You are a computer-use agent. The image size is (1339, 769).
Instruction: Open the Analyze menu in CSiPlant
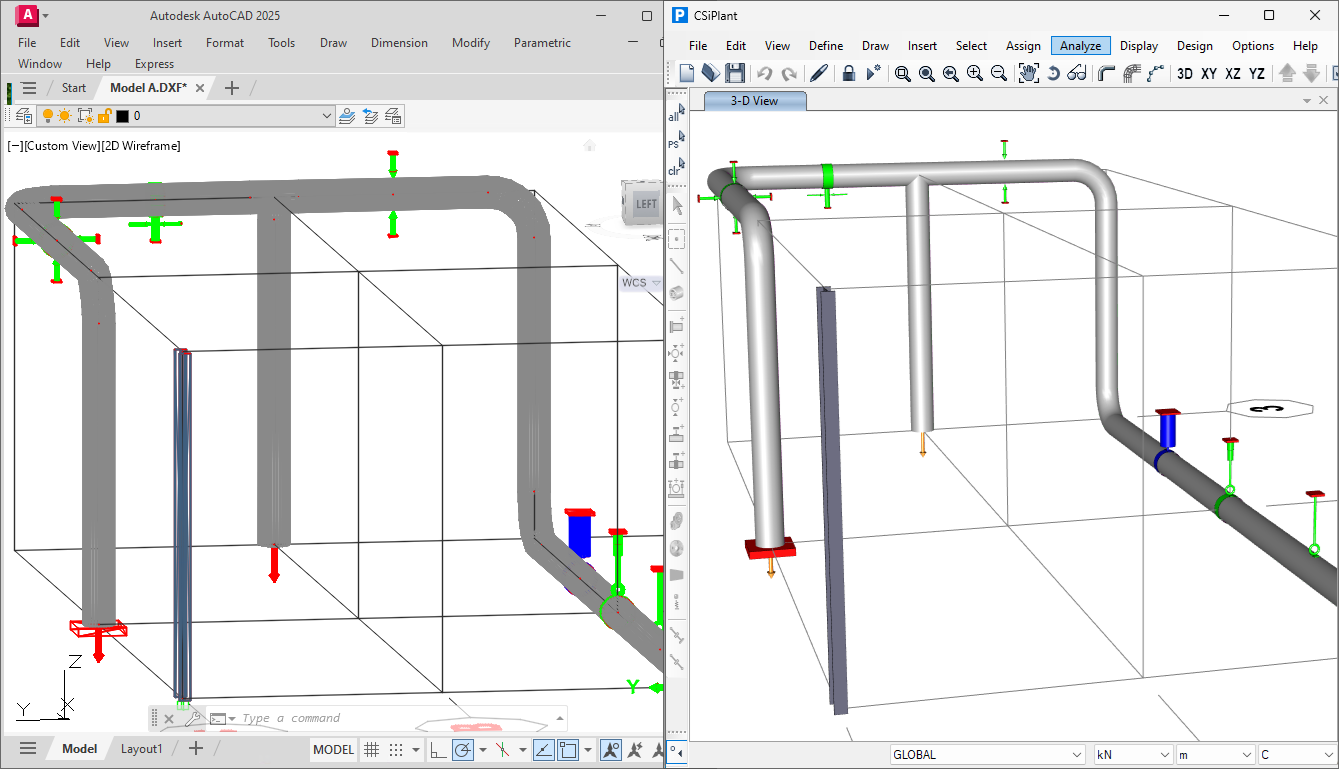(1080, 46)
